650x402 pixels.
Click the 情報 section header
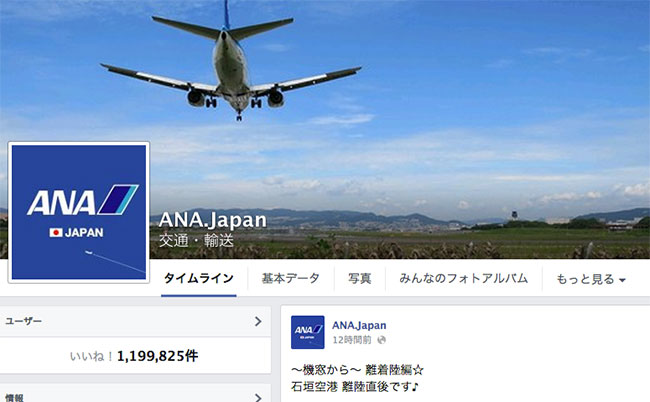click(x=135, y=395)
